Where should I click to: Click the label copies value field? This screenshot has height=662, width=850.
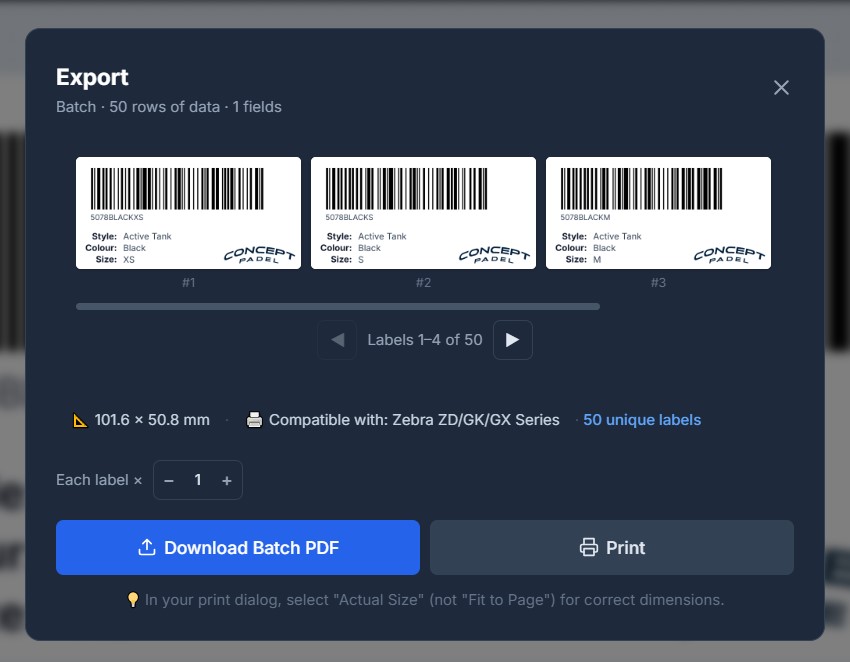point(198,480)
